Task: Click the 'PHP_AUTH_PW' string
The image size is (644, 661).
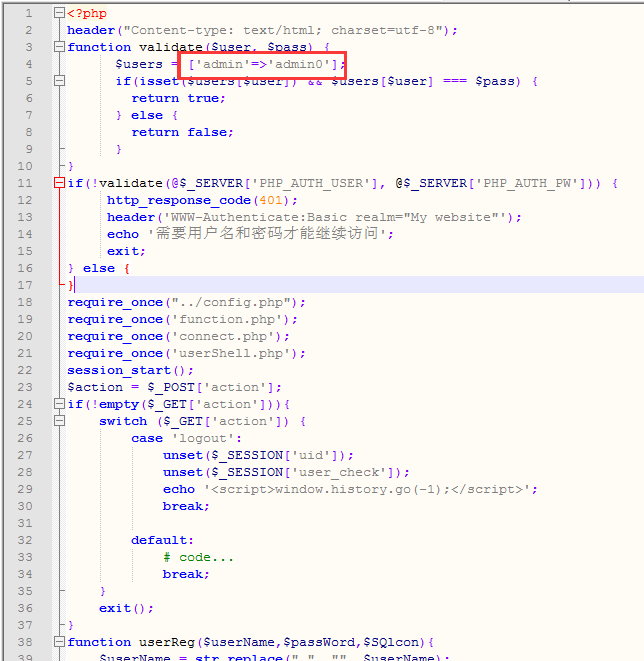Action: [x=528, y=183]
